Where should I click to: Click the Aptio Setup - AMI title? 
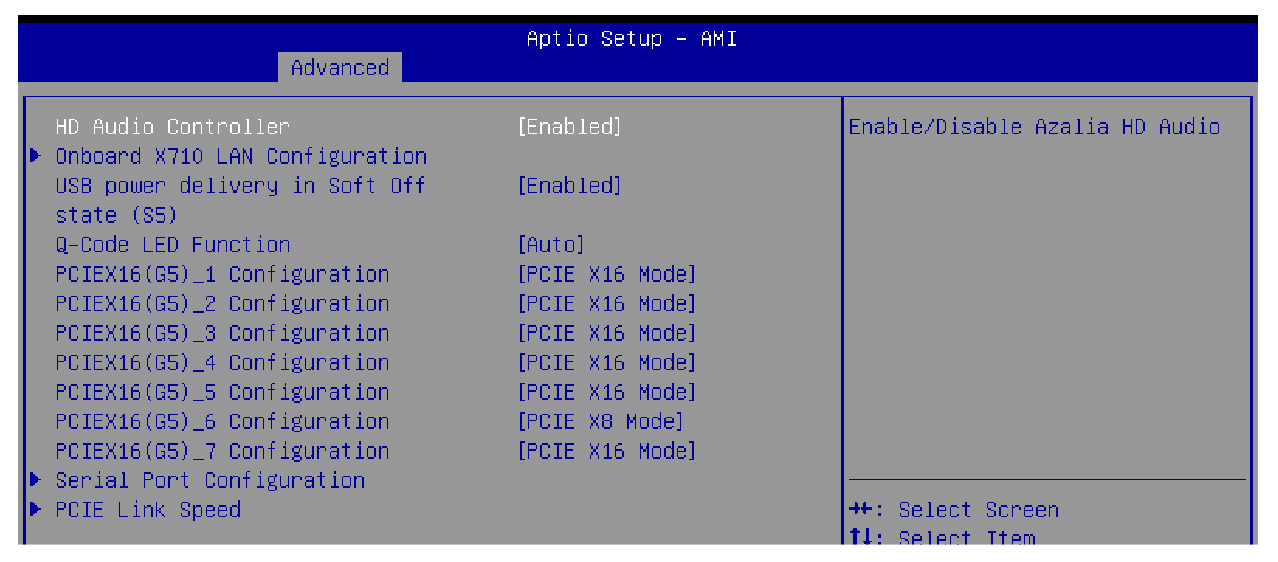631,40
